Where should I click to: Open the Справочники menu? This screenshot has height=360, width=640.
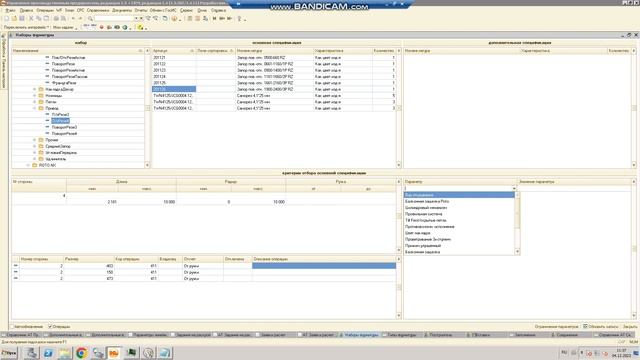98,10
